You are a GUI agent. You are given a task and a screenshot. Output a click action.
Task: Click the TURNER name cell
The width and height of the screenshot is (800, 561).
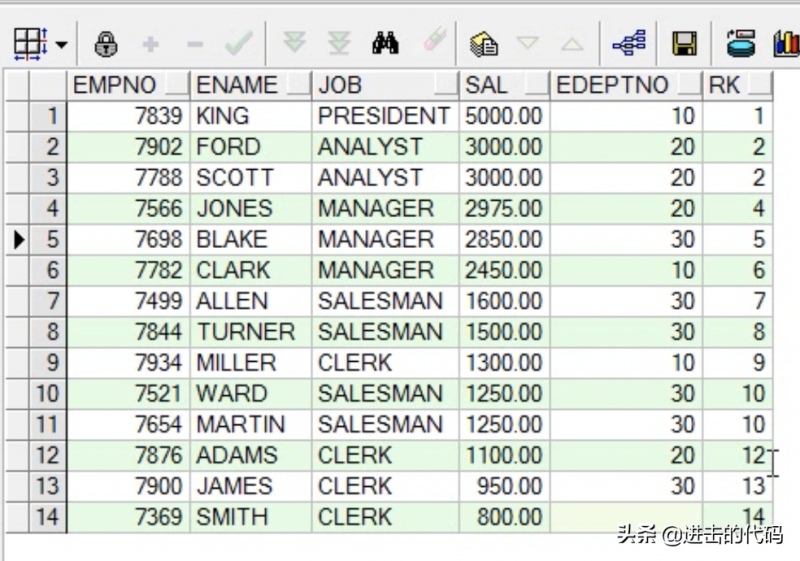[251, 332]
